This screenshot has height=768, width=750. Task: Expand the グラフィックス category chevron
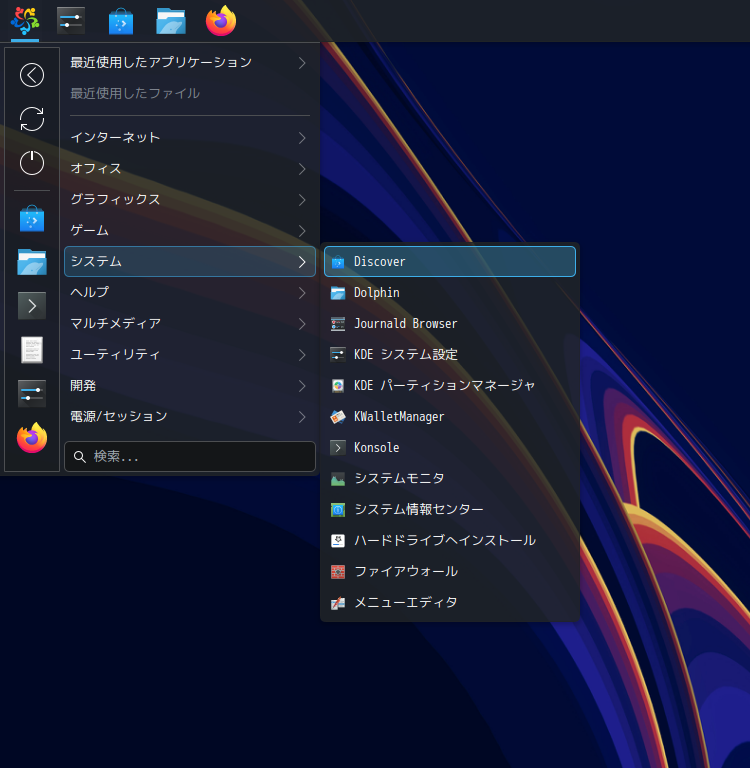(x=302, y=200)
